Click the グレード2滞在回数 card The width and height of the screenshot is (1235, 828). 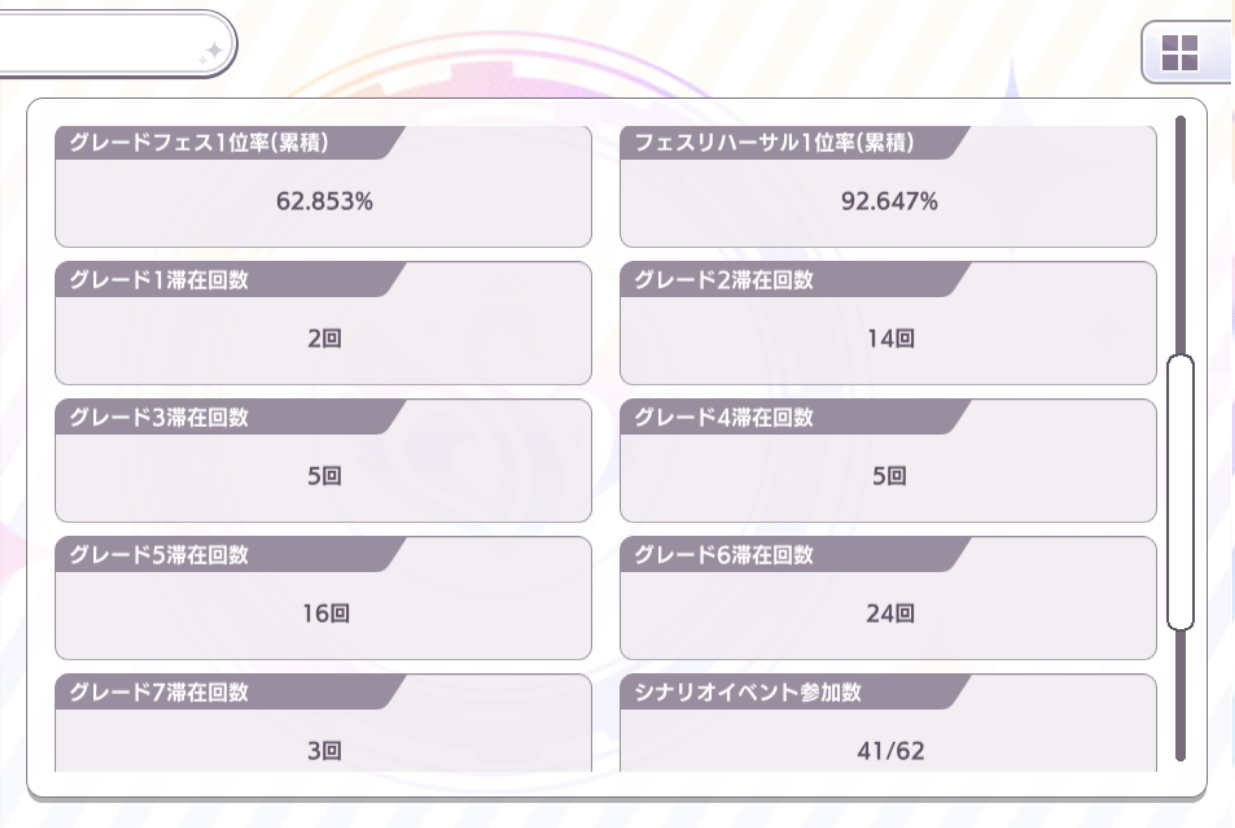[x=888, y=323]
